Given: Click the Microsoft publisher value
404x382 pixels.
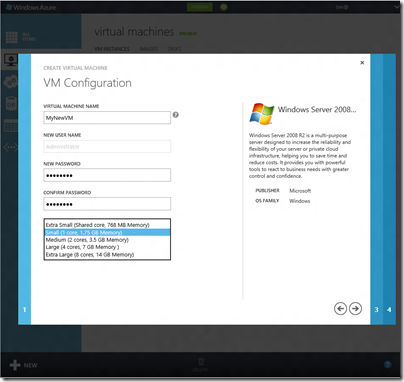Looking at the screenshot, I should [x=300, y=191].
